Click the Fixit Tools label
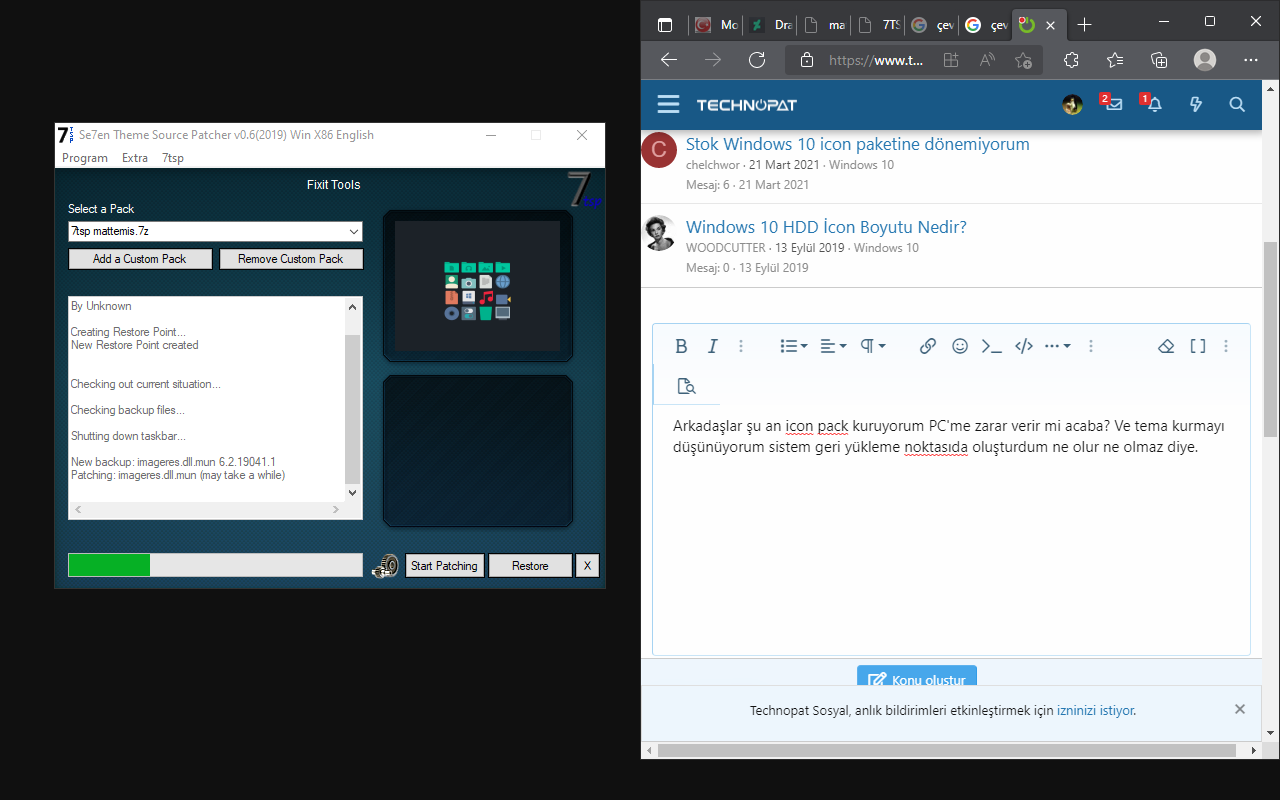1280x800 pixels. tap(333, 185)
